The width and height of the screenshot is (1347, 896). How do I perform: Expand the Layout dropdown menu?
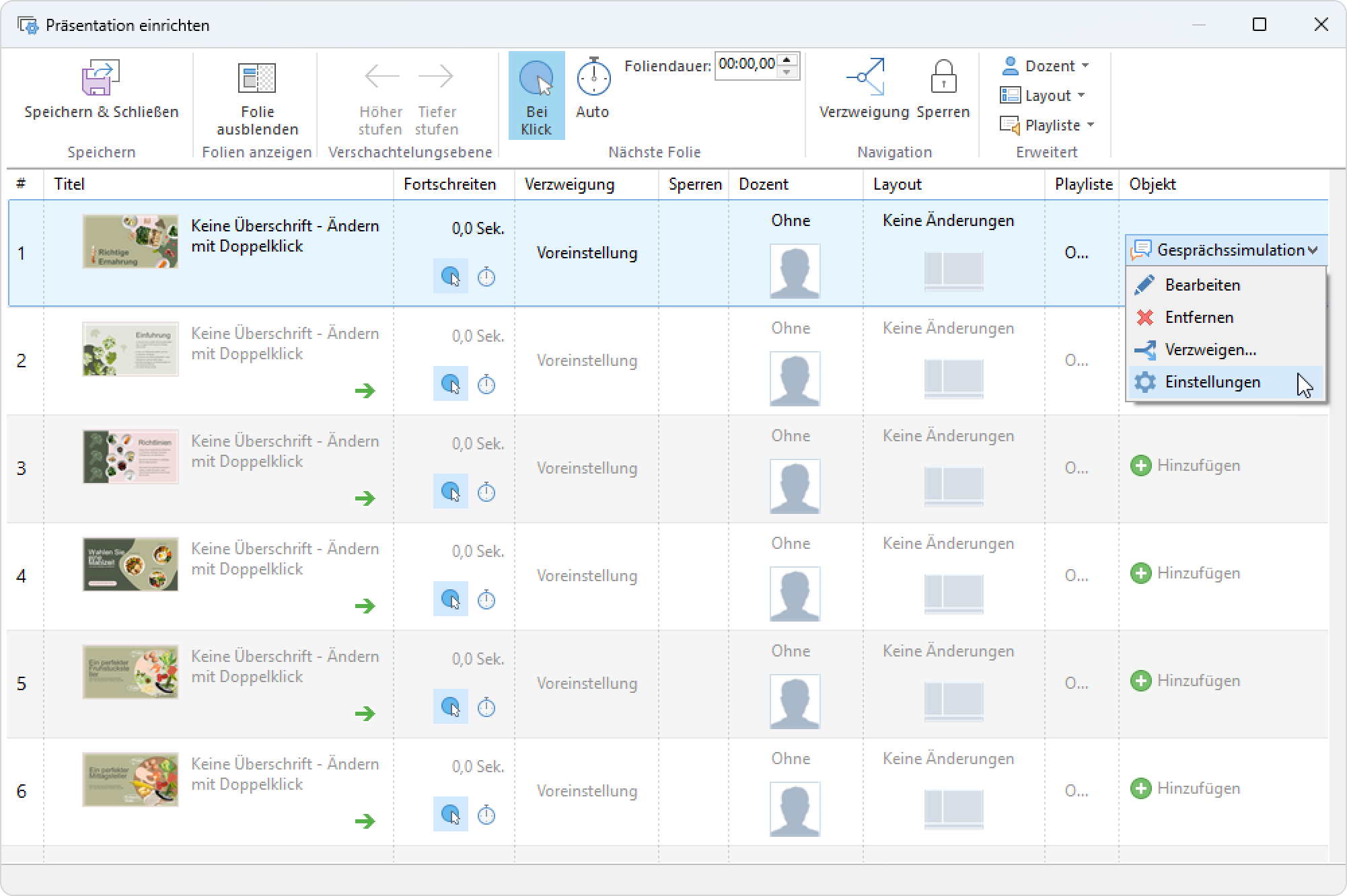(1042, 96)
